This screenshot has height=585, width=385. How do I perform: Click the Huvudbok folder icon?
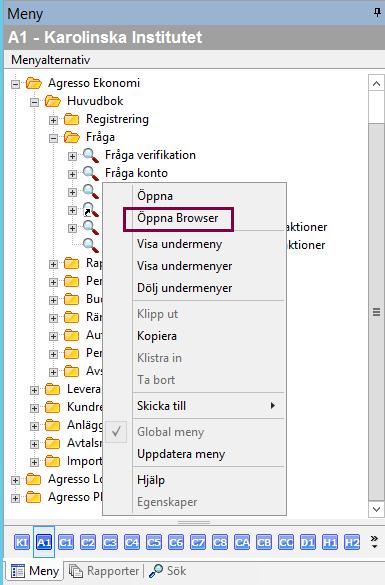53,101
